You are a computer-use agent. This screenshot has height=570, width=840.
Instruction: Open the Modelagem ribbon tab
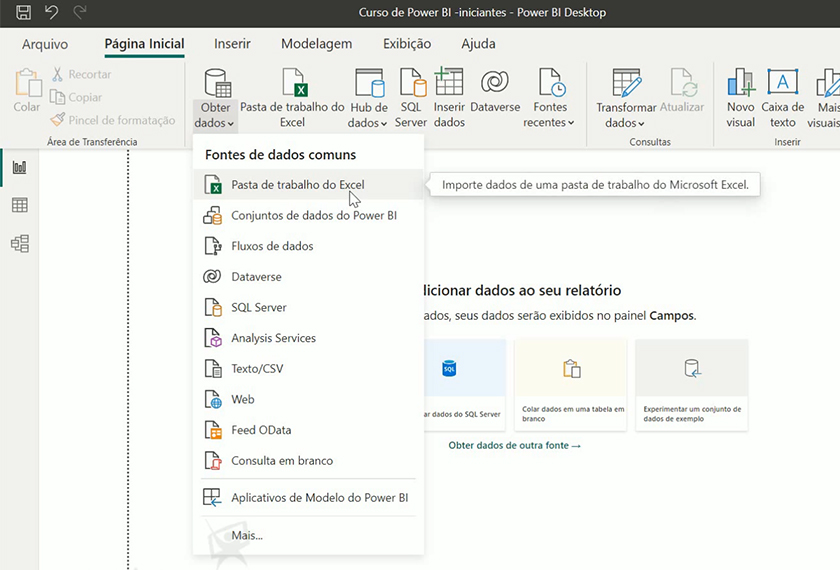point(316,44)
